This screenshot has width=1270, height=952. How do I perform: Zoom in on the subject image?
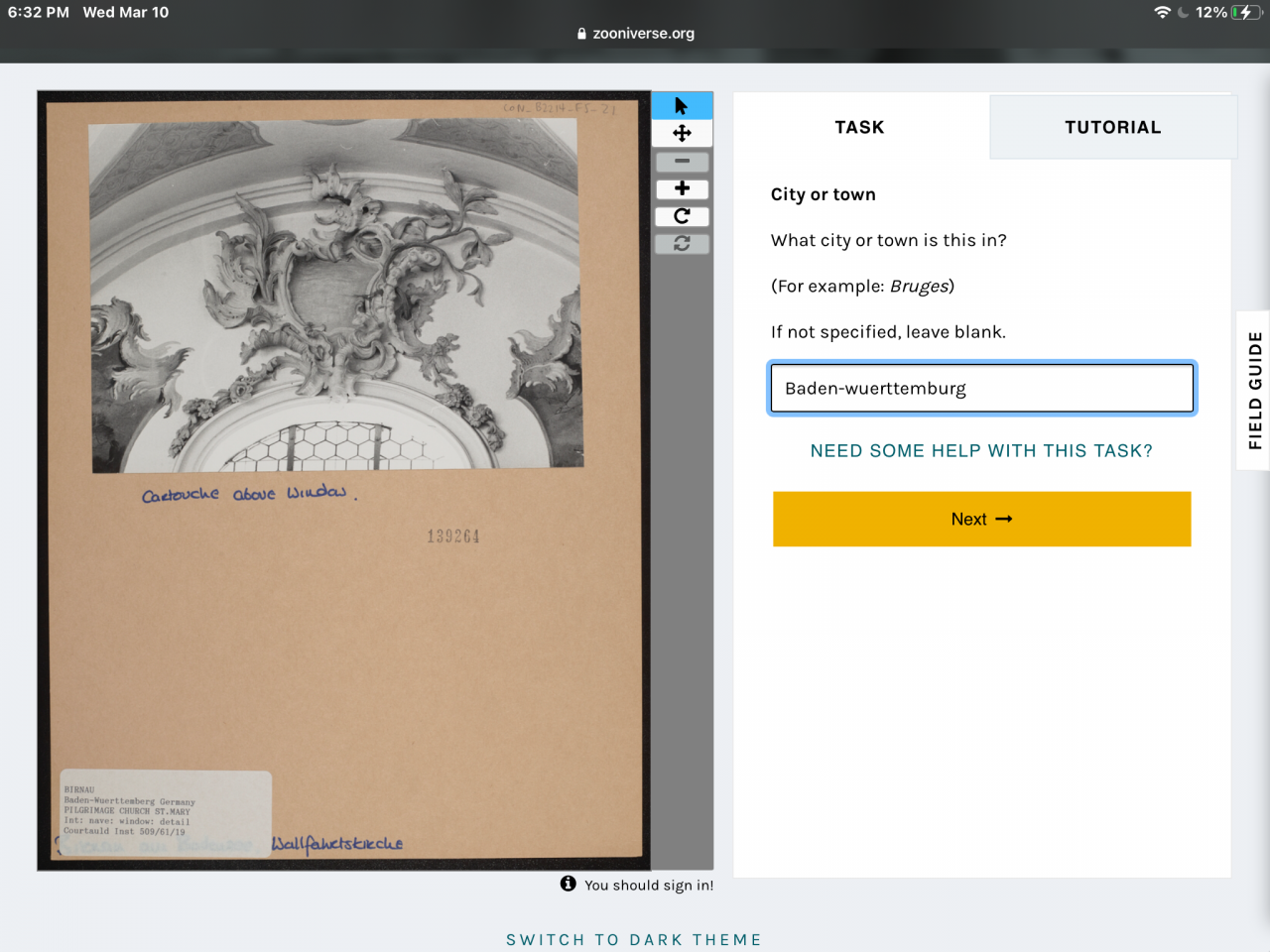coord(682,188)
